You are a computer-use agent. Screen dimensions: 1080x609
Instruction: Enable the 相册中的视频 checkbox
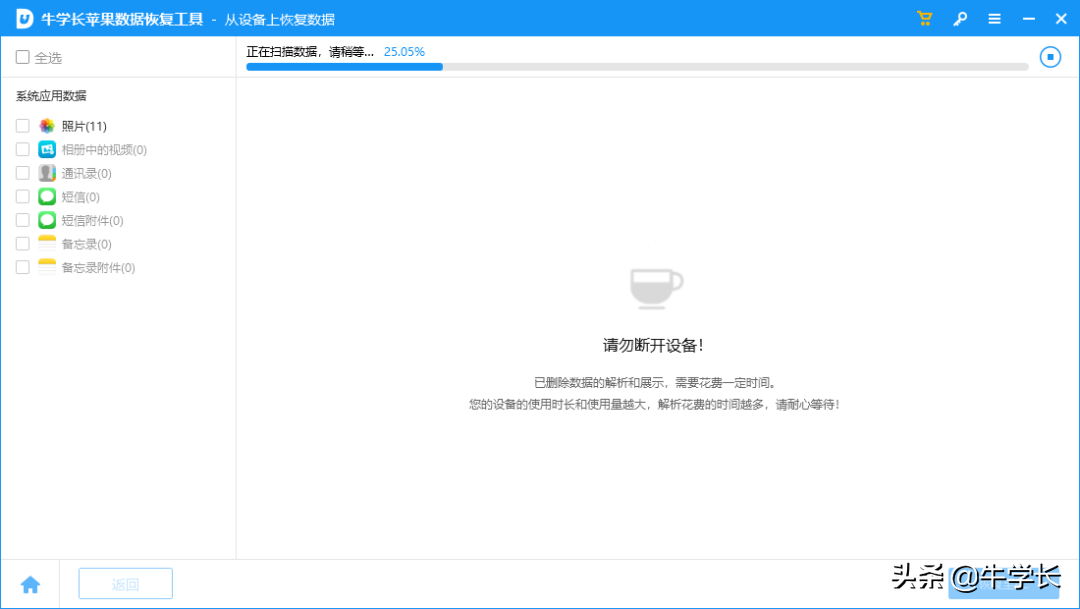tap(23, 149)
